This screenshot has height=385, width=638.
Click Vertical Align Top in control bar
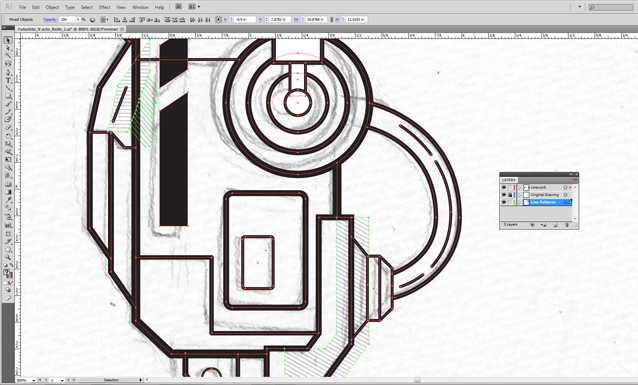pos(142,19)
